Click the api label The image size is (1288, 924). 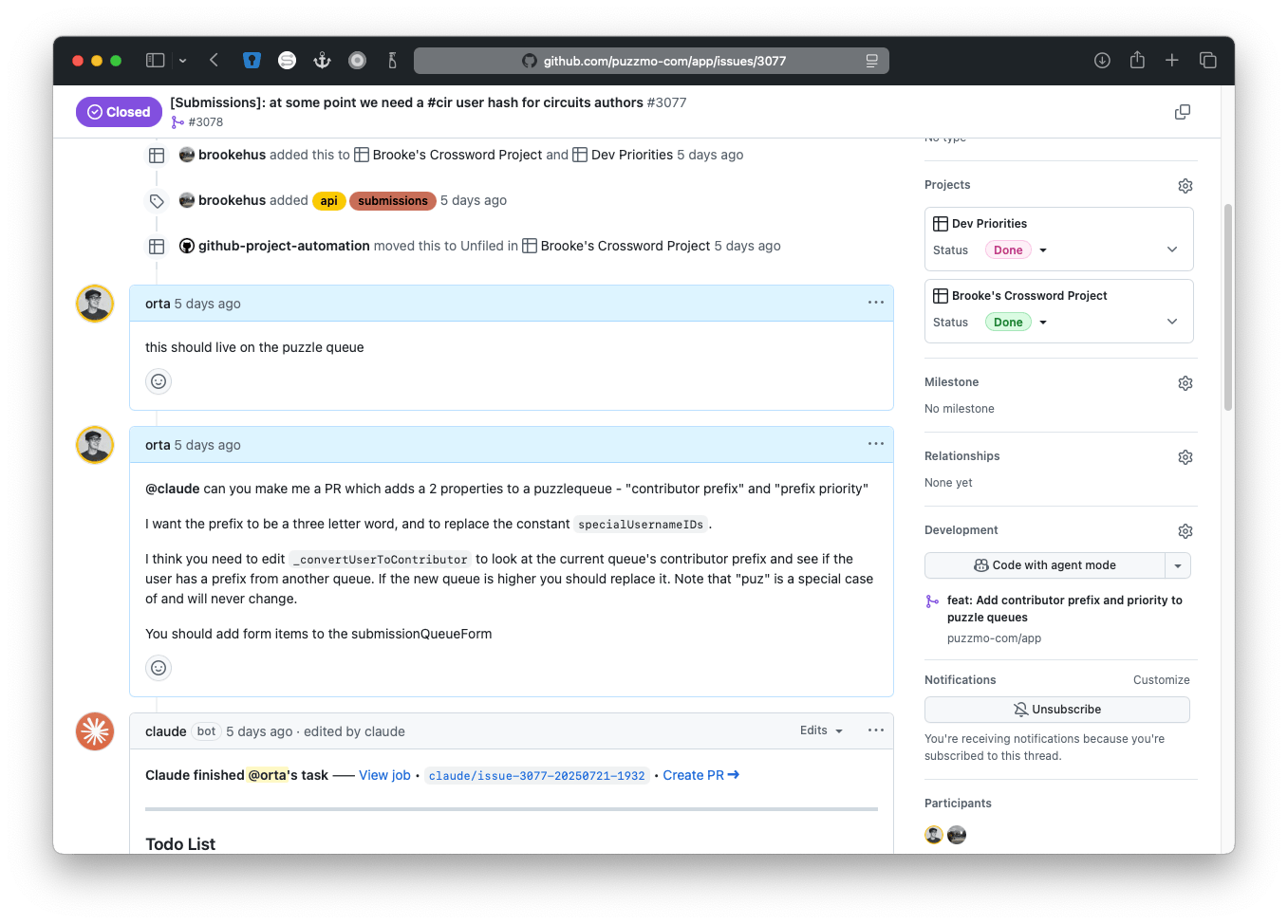click(328, 200)
